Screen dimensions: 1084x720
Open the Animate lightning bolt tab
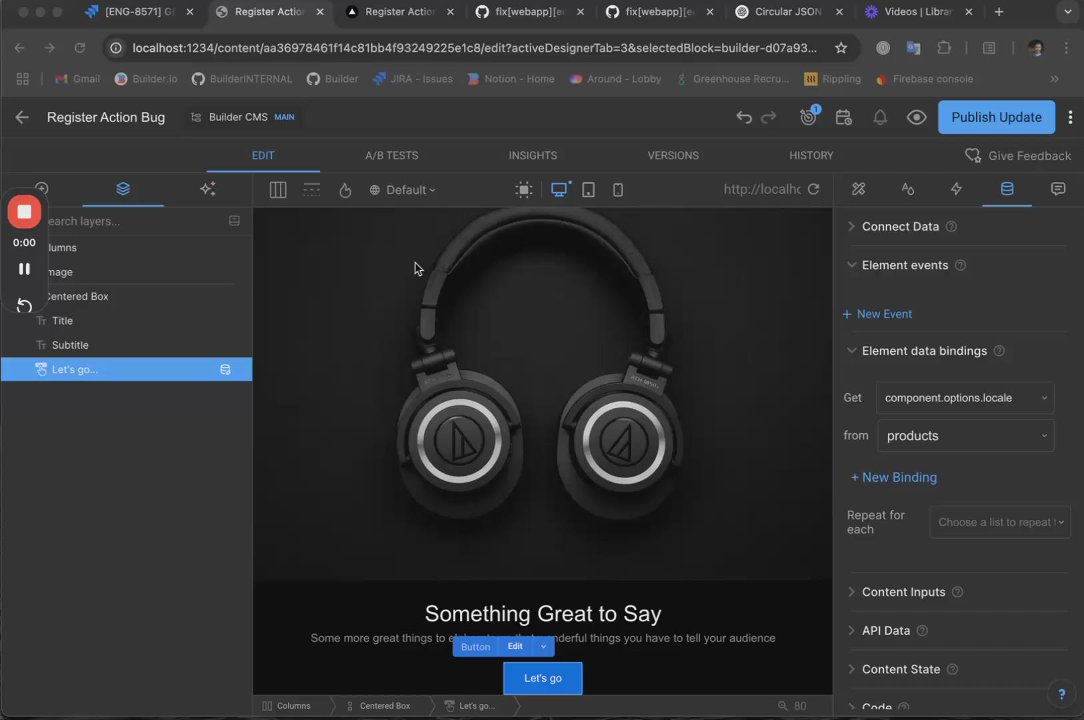956,189
